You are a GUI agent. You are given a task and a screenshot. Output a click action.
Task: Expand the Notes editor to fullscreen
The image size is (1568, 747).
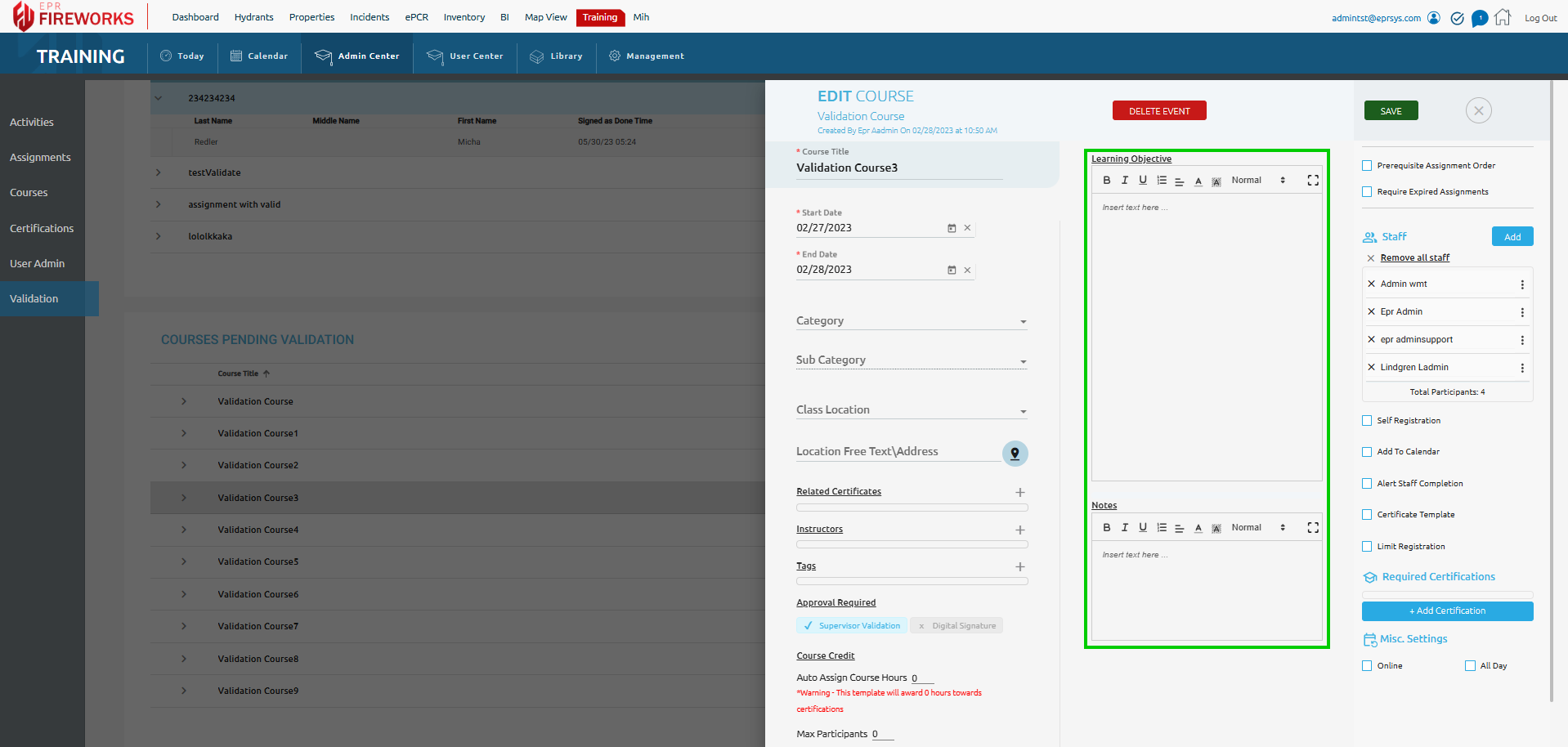(1312, 528)
